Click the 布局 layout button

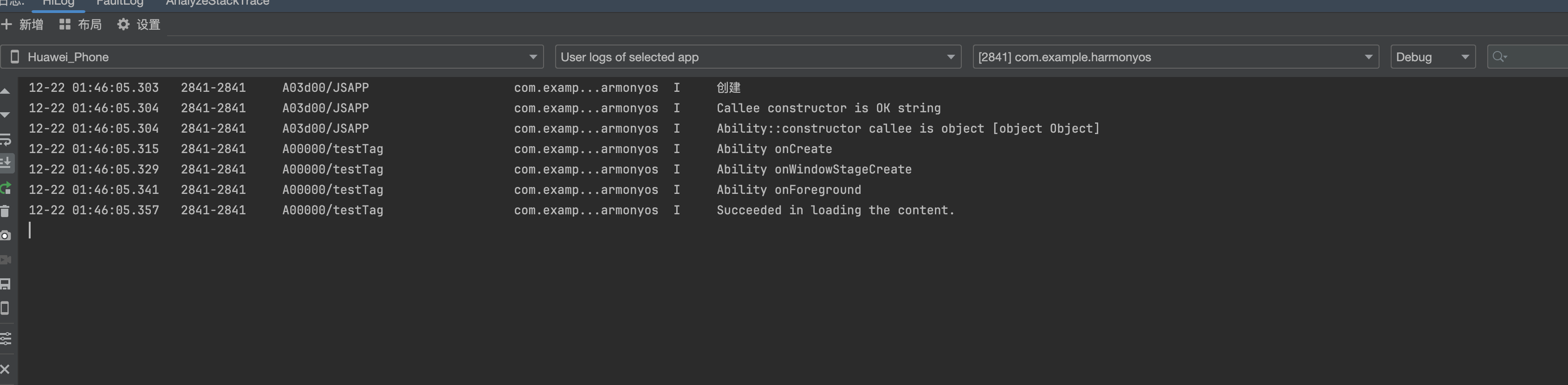pos(80,24)
